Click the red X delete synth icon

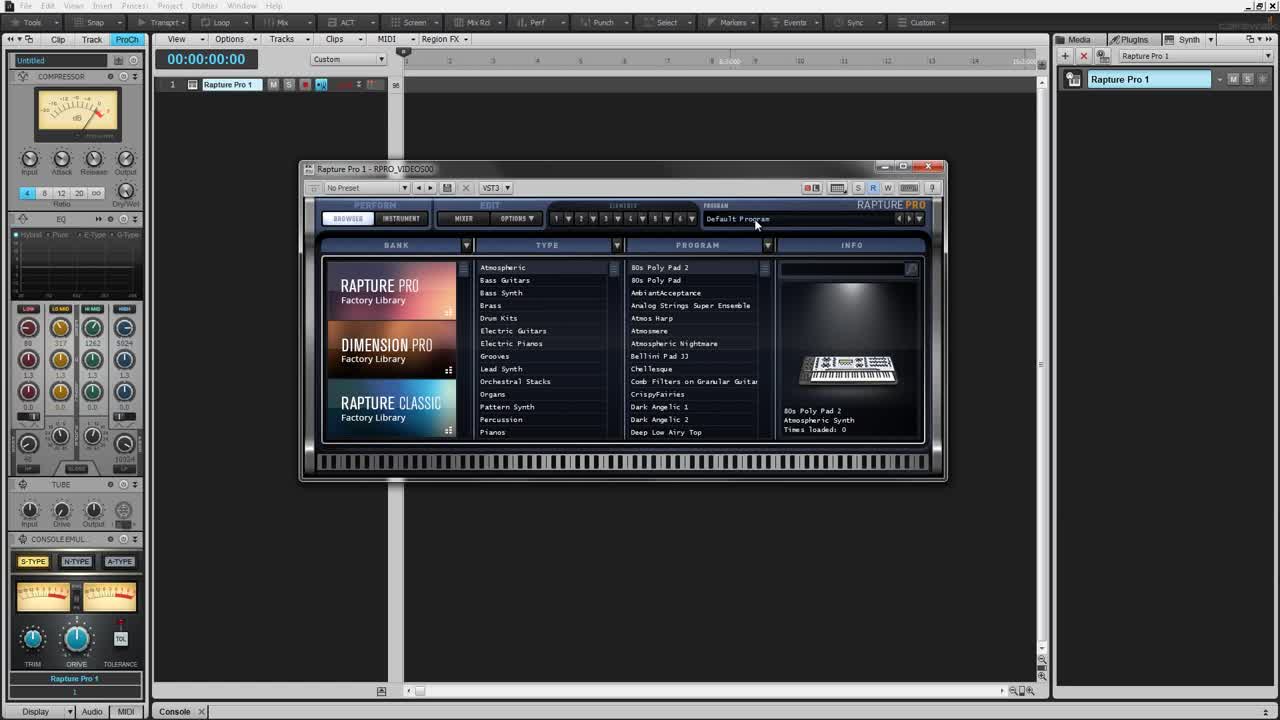(x=1084, y=56)
